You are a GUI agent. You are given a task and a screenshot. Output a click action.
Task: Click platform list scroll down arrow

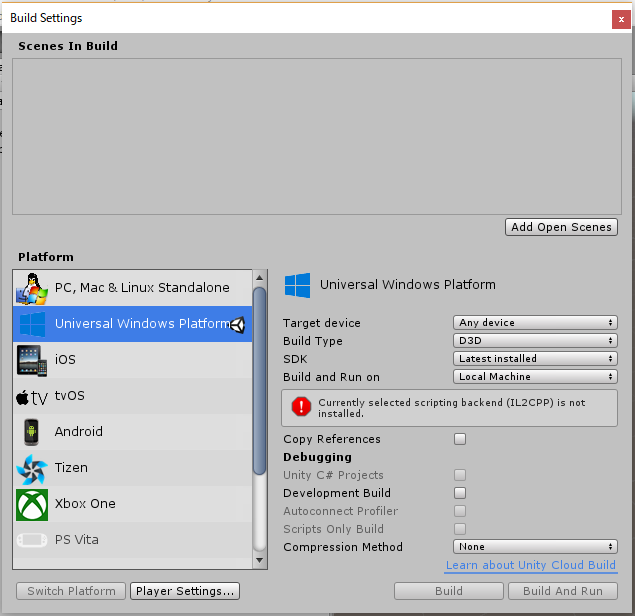pyautogui.click(x=260, y=561)
